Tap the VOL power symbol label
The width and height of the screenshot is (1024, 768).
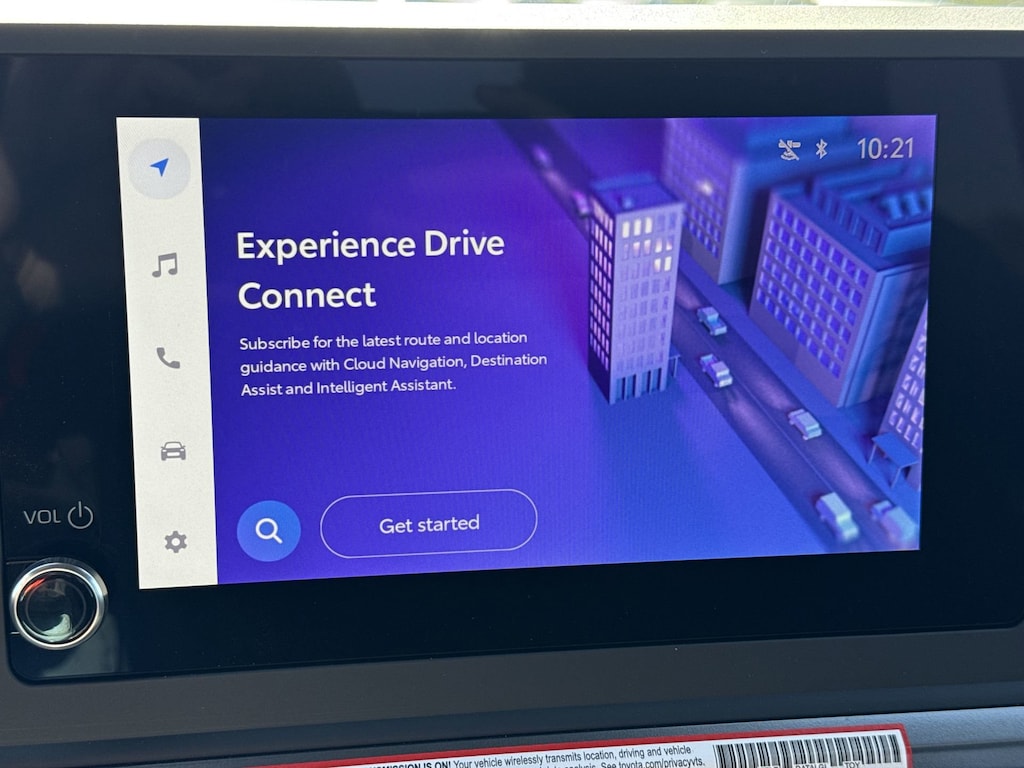click(x=58, y=517)
